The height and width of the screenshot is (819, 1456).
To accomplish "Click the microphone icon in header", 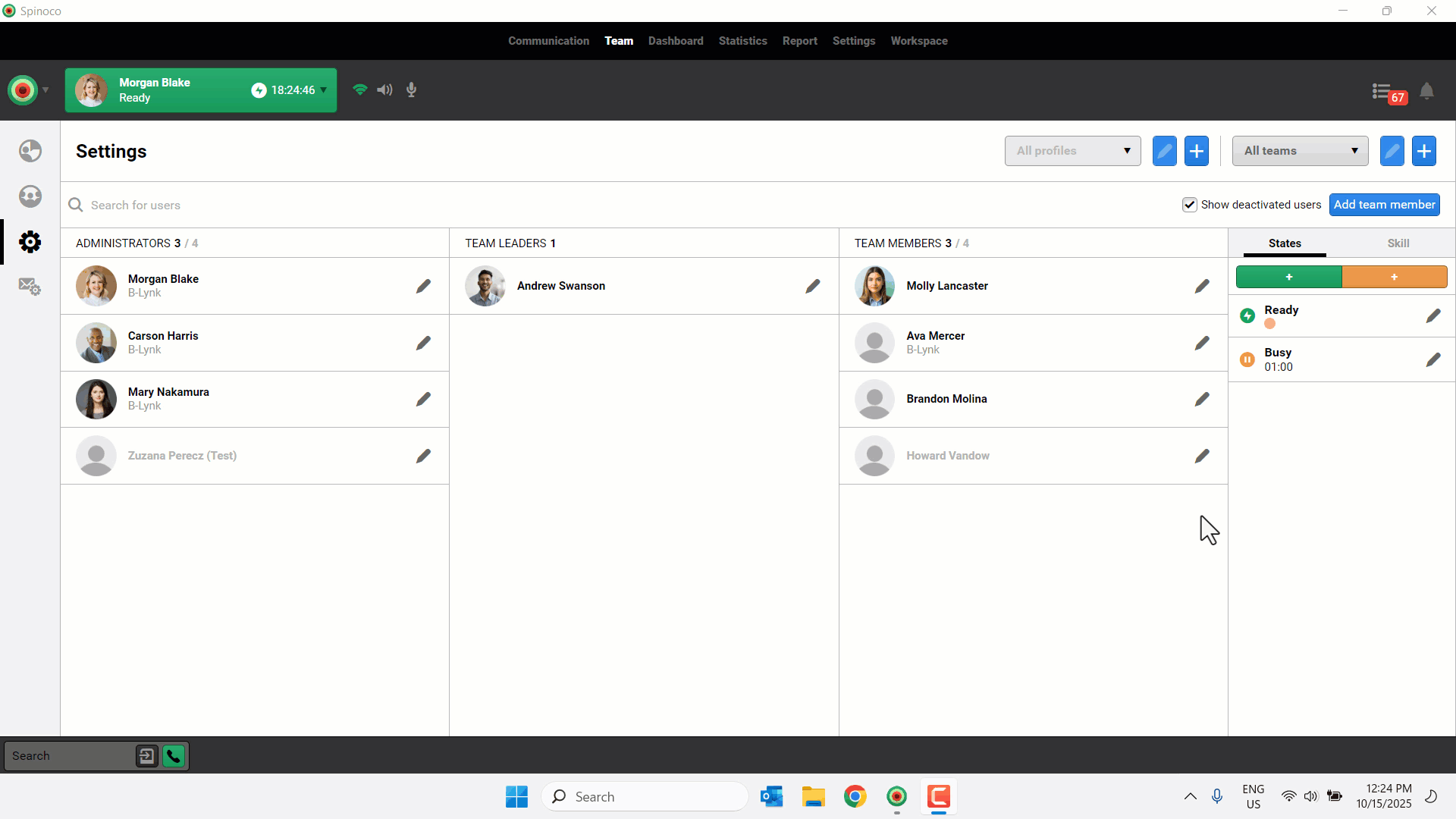I will click(x=411, y=90).
